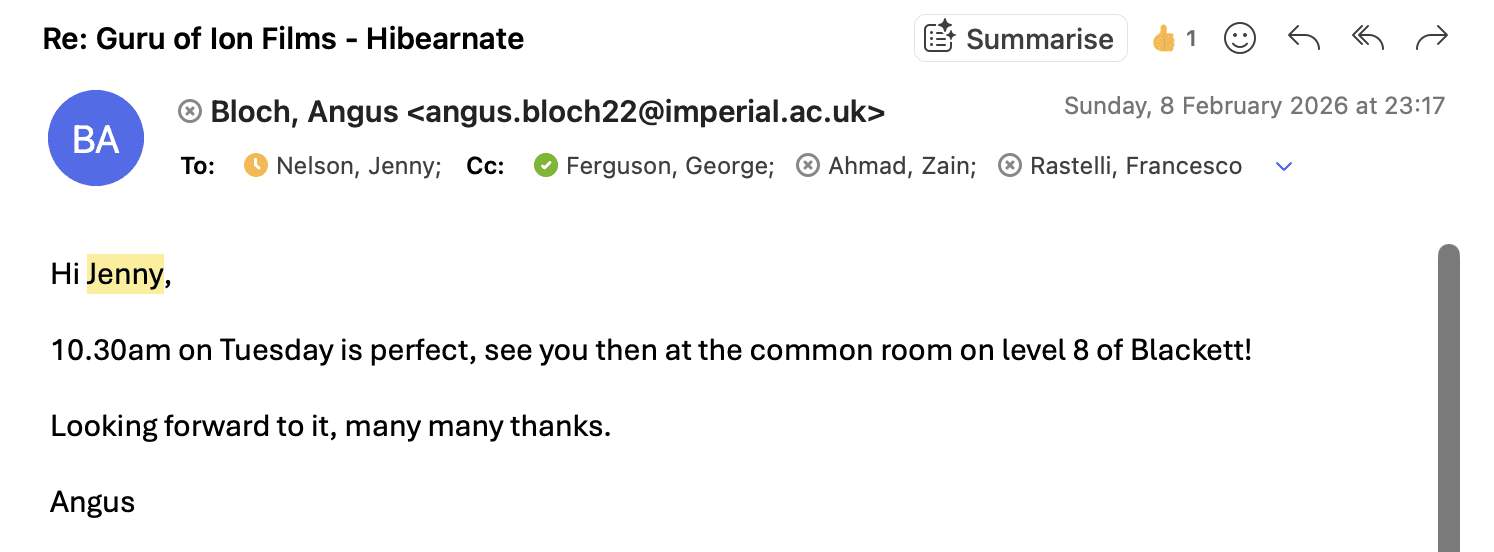Image resolution: width=1494 pixels, height=552 pixels.
Task: Open the emoji reaction picker
Action: coord(1240,39)
